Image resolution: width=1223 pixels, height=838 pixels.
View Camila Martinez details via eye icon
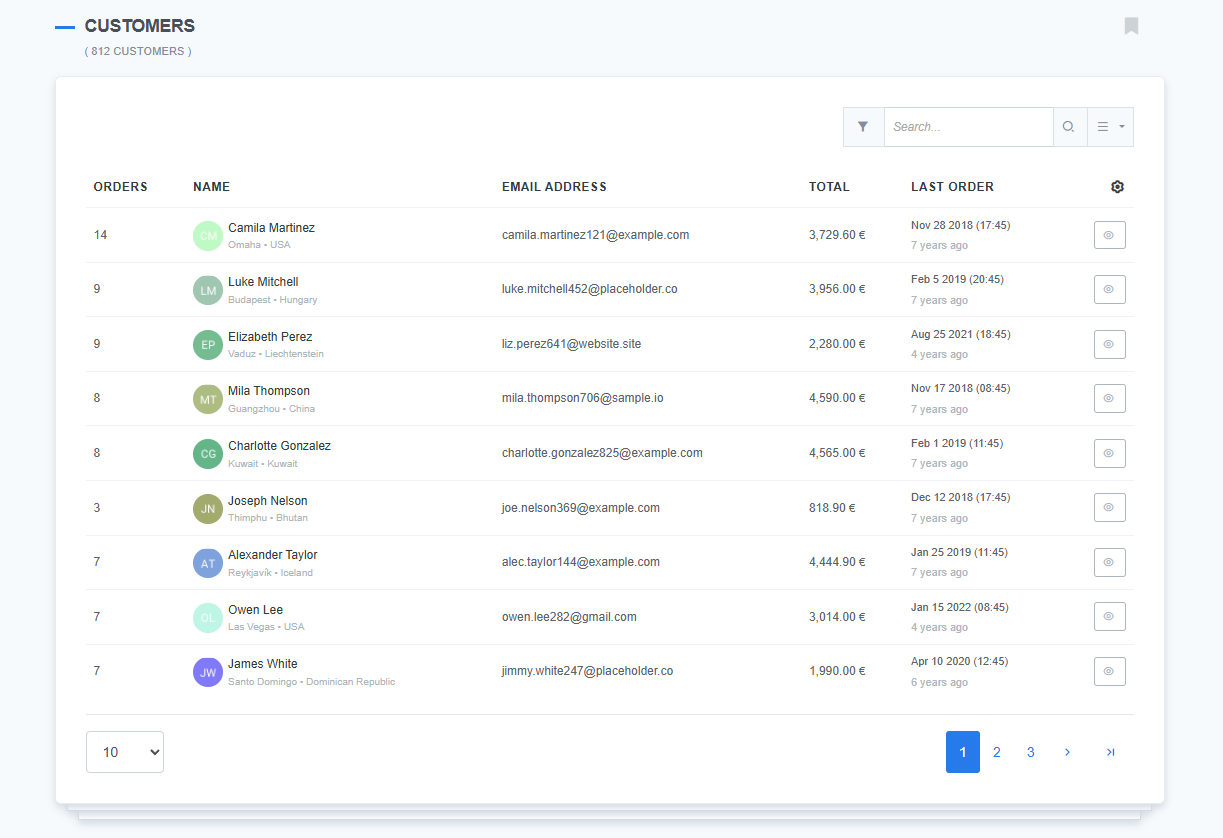pos(1109,235)
